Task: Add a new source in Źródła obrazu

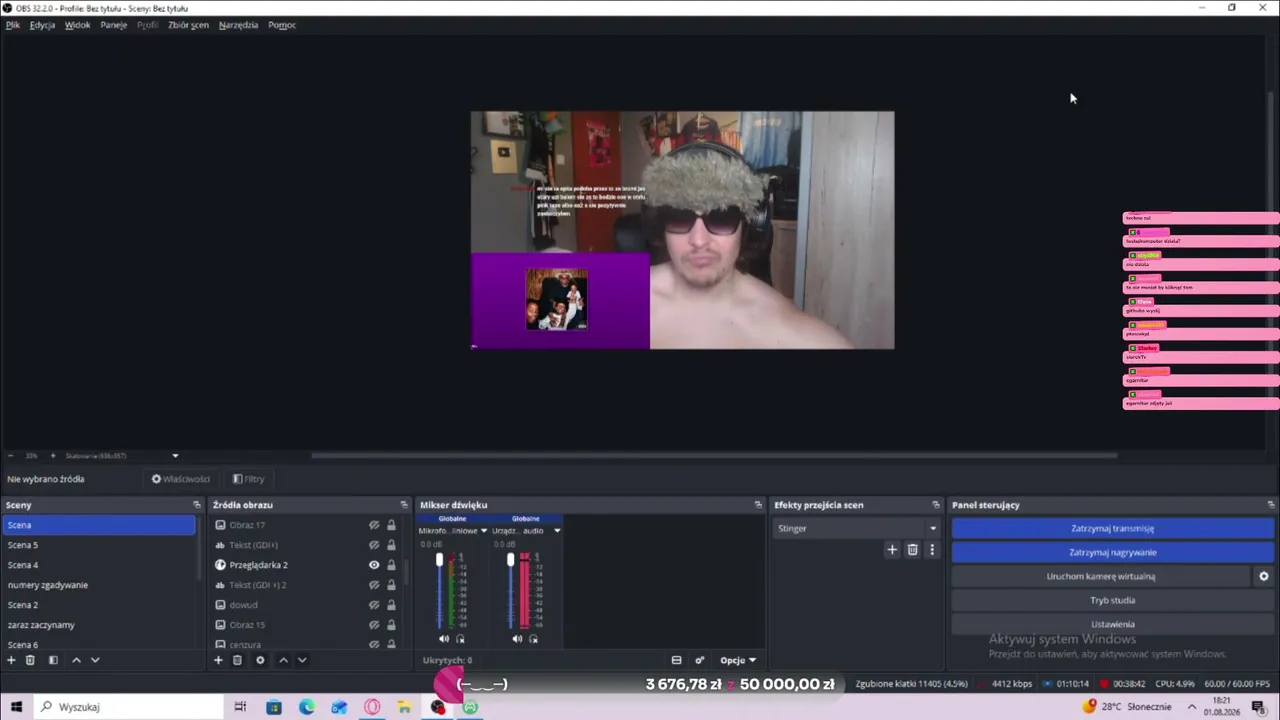Action: [x=219, y=660]
